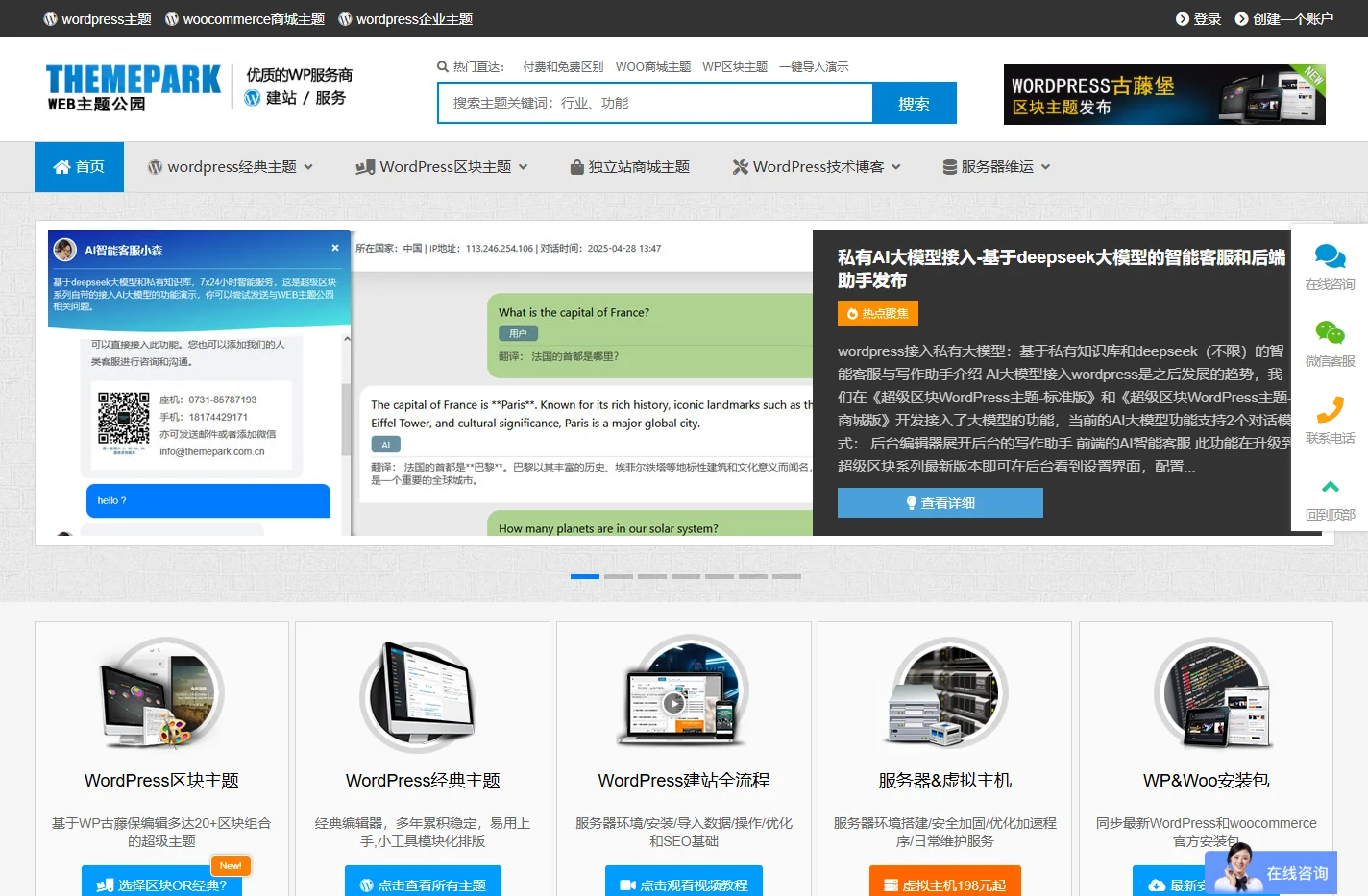Click the 选择区块OR经典? button

point(161,883)
